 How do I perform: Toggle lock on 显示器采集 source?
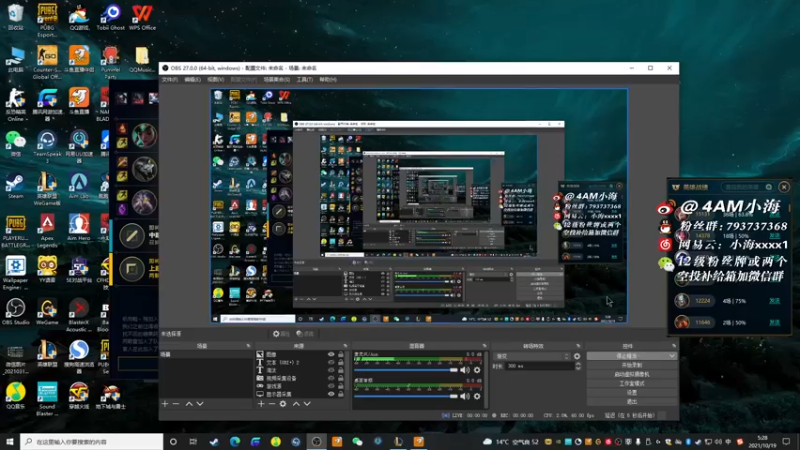tap(341, 394)
